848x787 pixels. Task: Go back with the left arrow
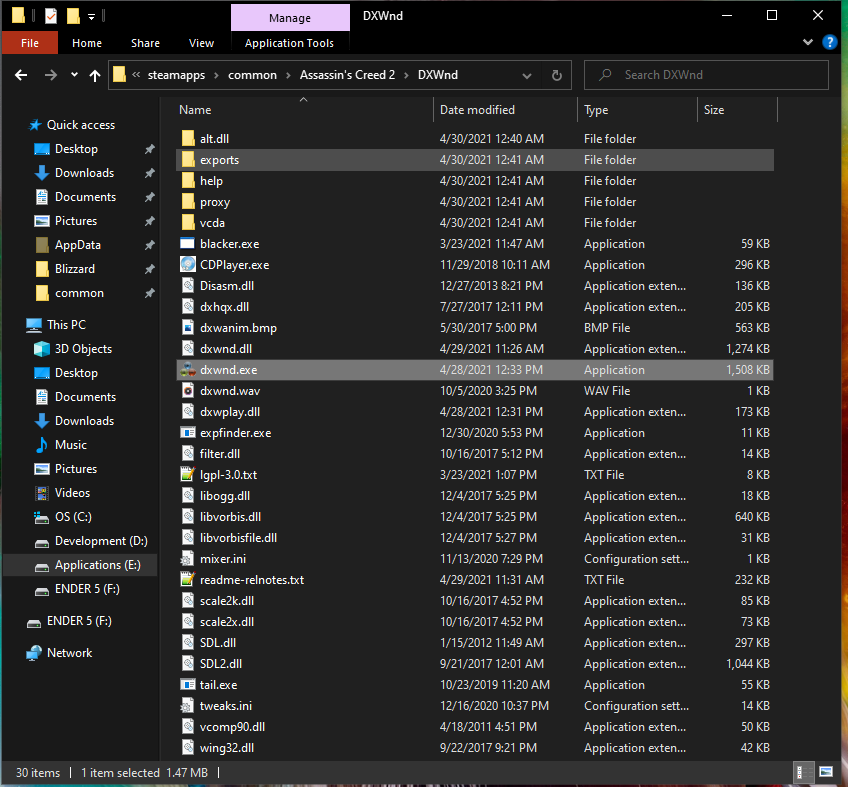pos(21,75)
